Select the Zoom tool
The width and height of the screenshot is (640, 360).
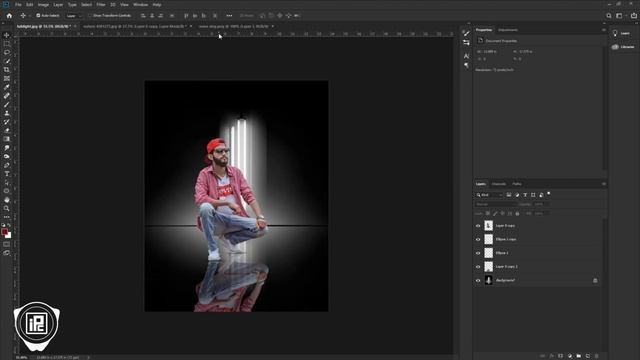tap(7, 208)
